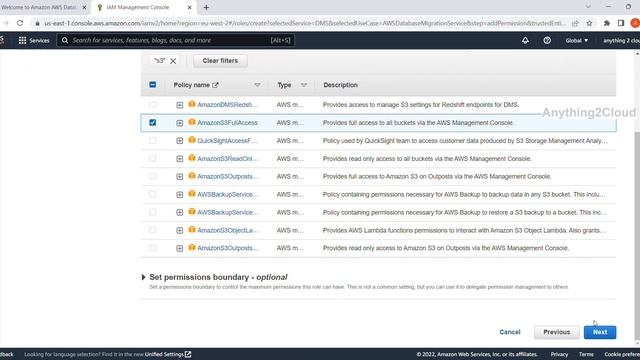Open the Terms footer link
This screenshot has width=640, height=360.
coord(586,354)
